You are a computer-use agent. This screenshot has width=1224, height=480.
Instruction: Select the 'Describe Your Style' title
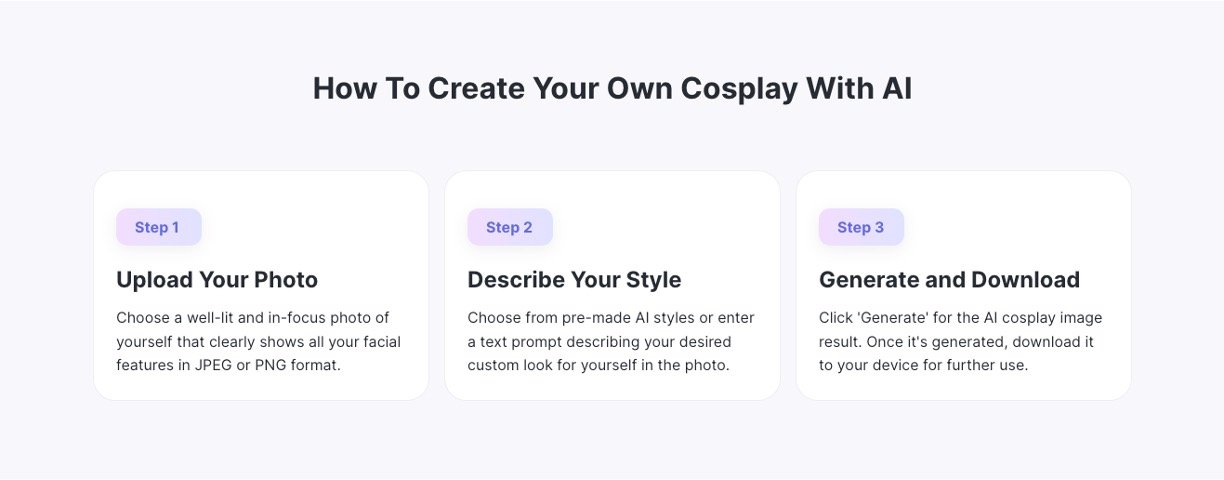point(574,280)
